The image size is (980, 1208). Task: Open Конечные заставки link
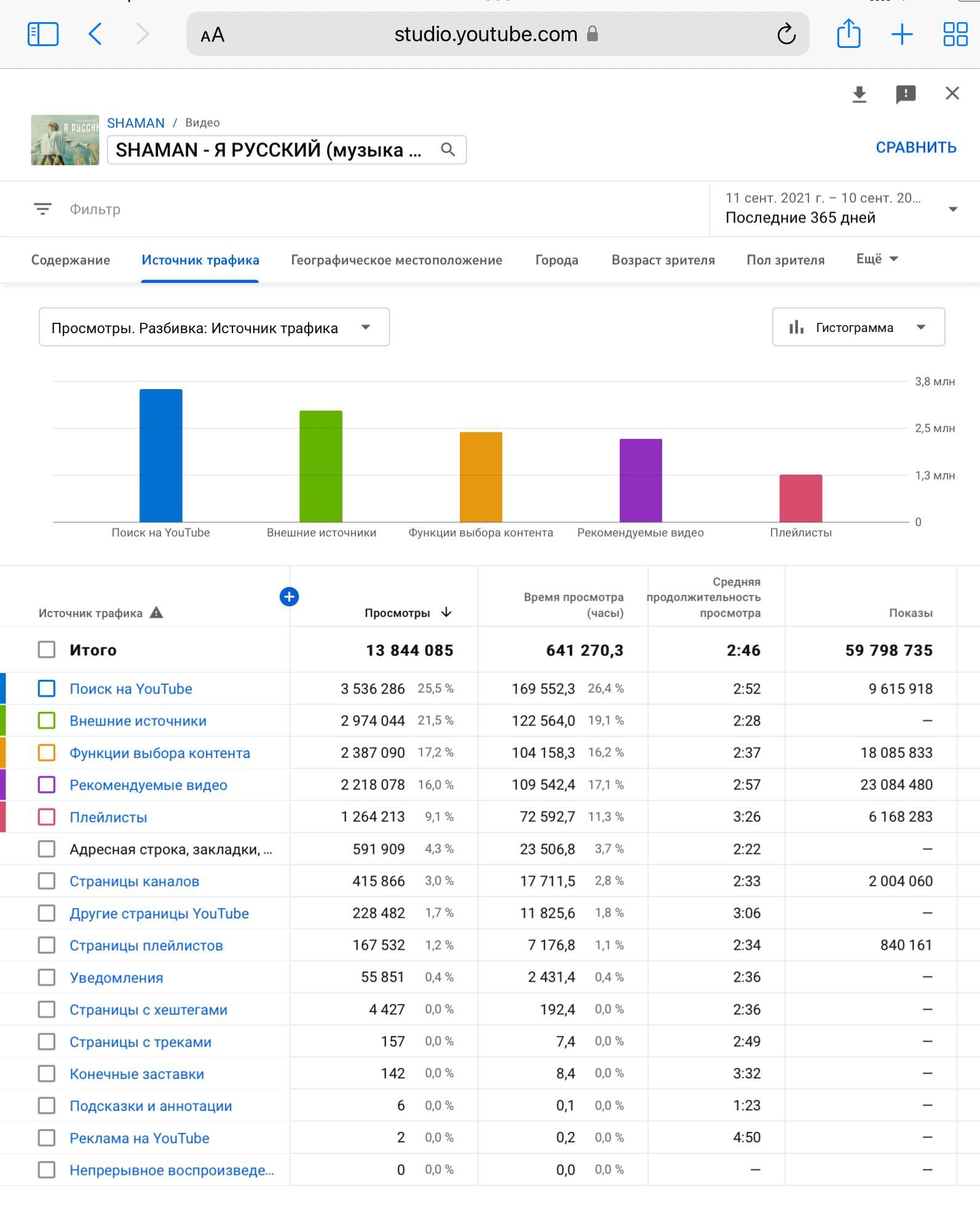click(137, 1074)
